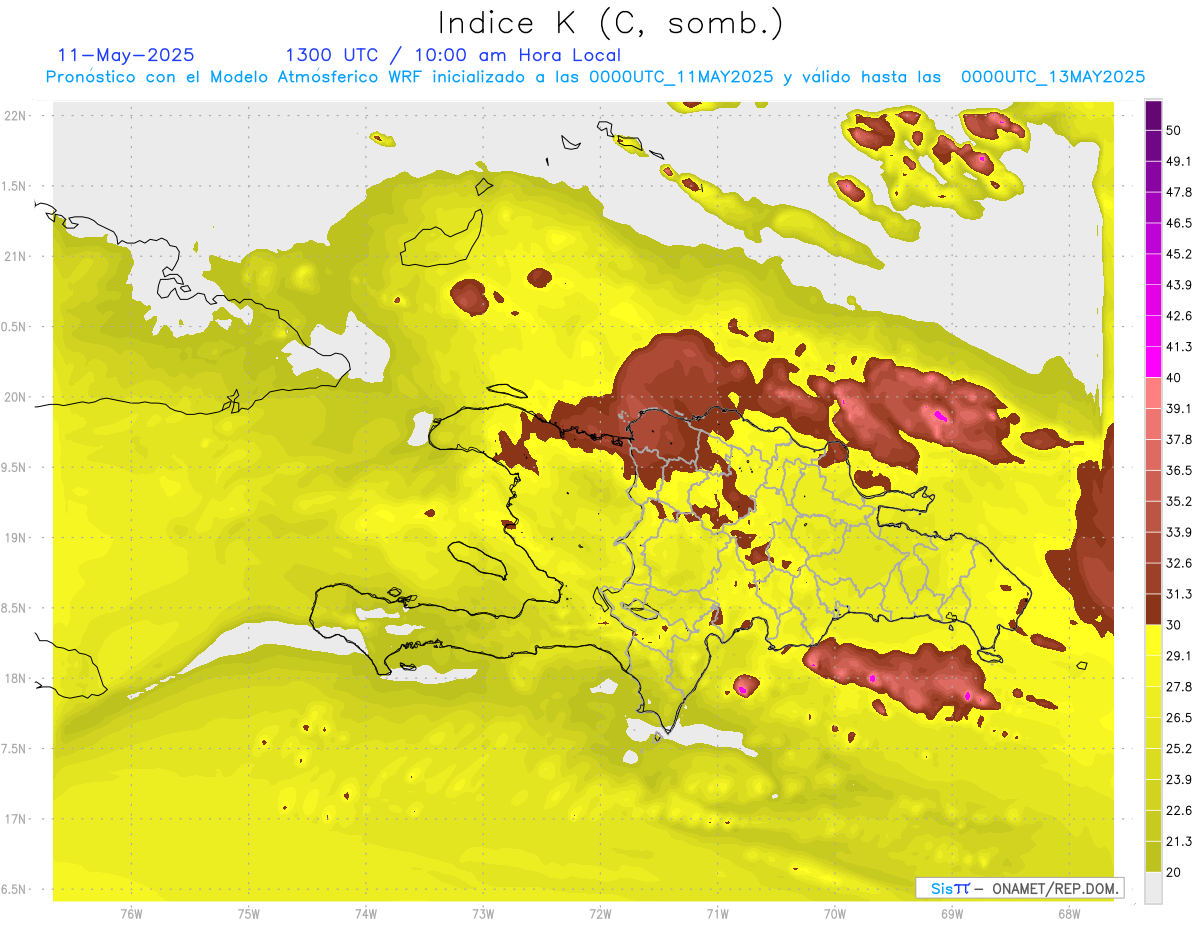
Task: Click the colorbar value "20"
Action: (x=1174, y=872)
